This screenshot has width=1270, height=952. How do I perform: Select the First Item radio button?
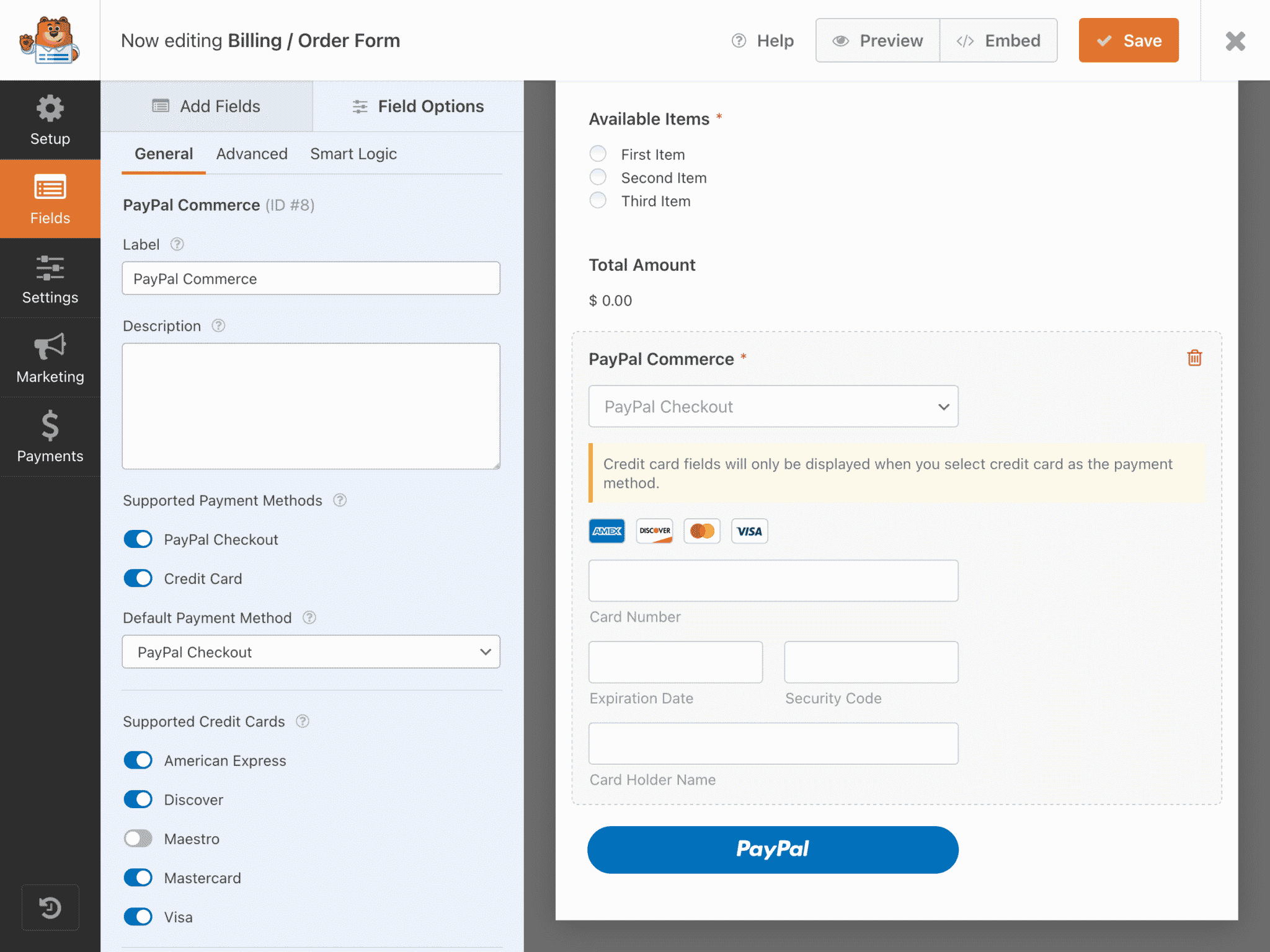click(597, 153)
